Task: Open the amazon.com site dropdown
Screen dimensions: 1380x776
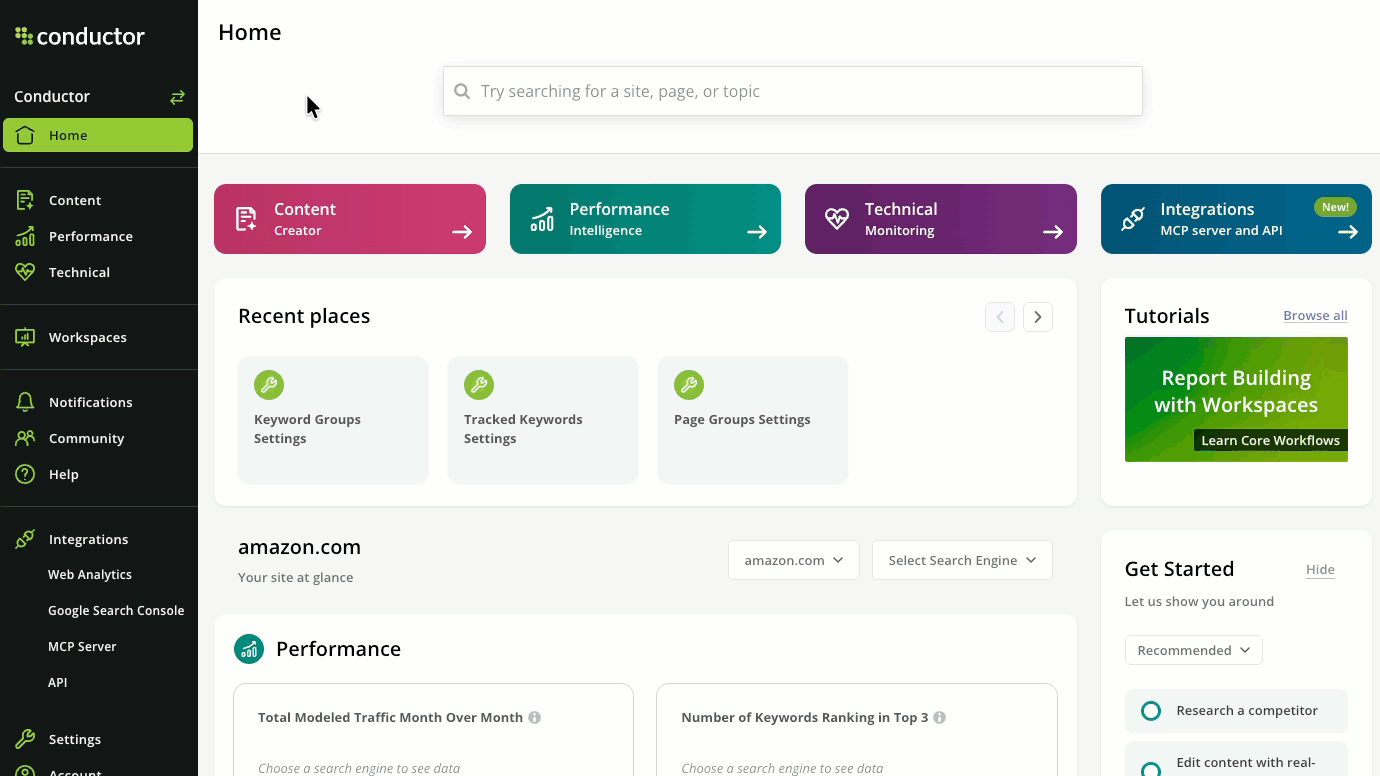Action: point(794,560)
